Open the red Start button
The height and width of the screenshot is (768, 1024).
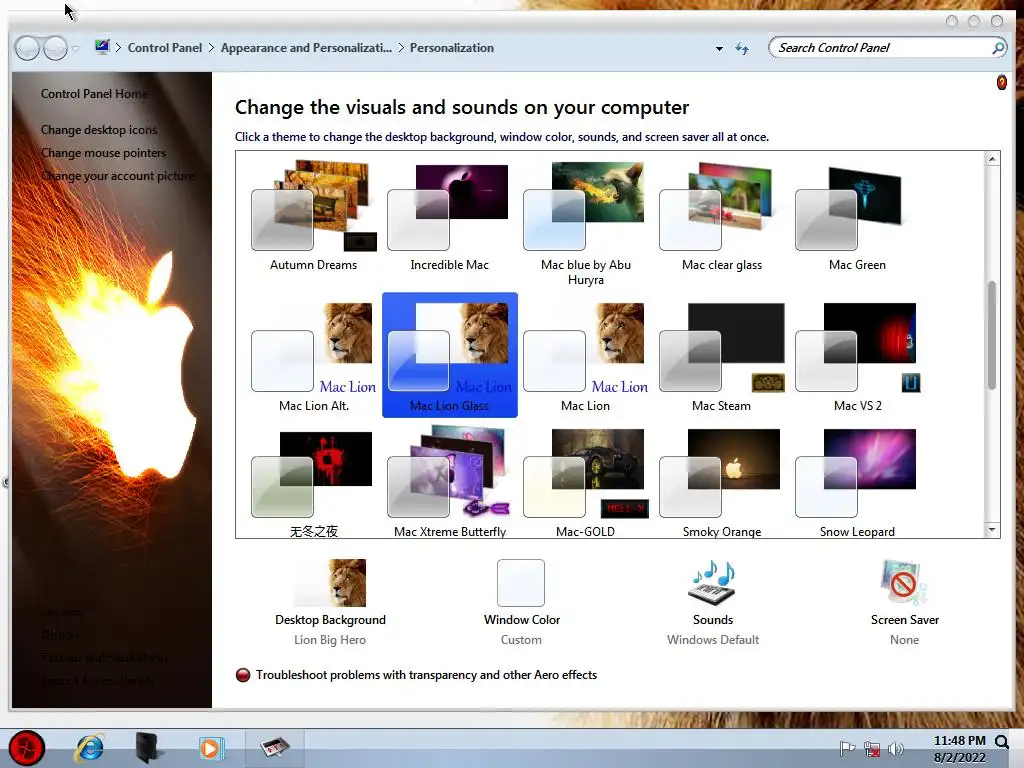tap(27, 748)
